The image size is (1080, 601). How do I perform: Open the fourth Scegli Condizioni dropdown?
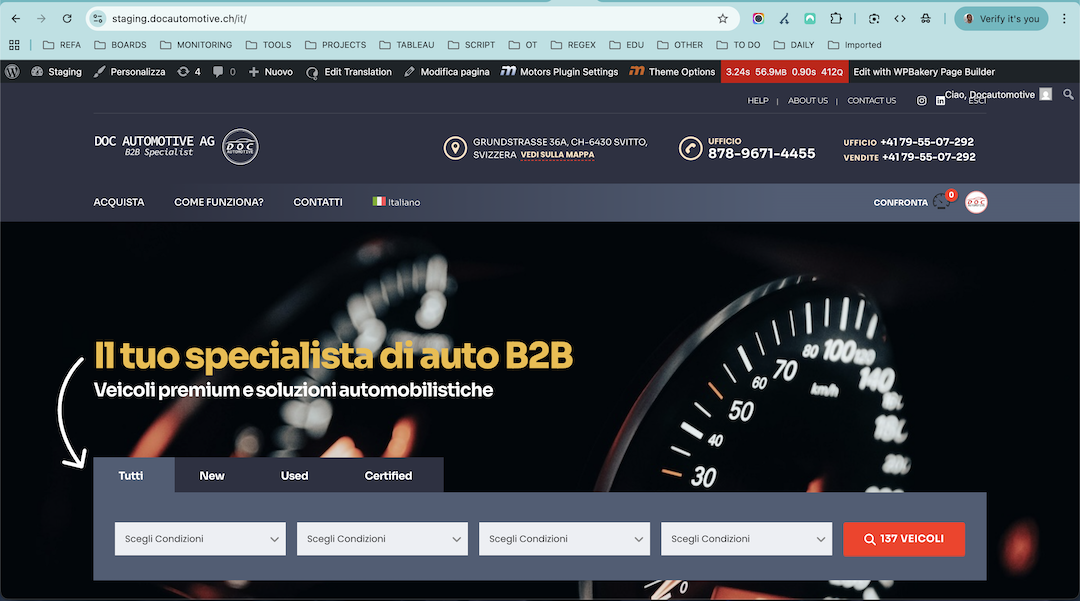click(747, 539)
